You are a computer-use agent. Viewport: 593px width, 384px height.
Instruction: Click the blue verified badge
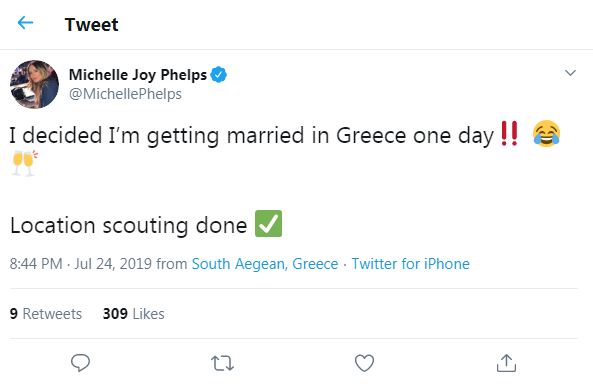coord(219,74)
